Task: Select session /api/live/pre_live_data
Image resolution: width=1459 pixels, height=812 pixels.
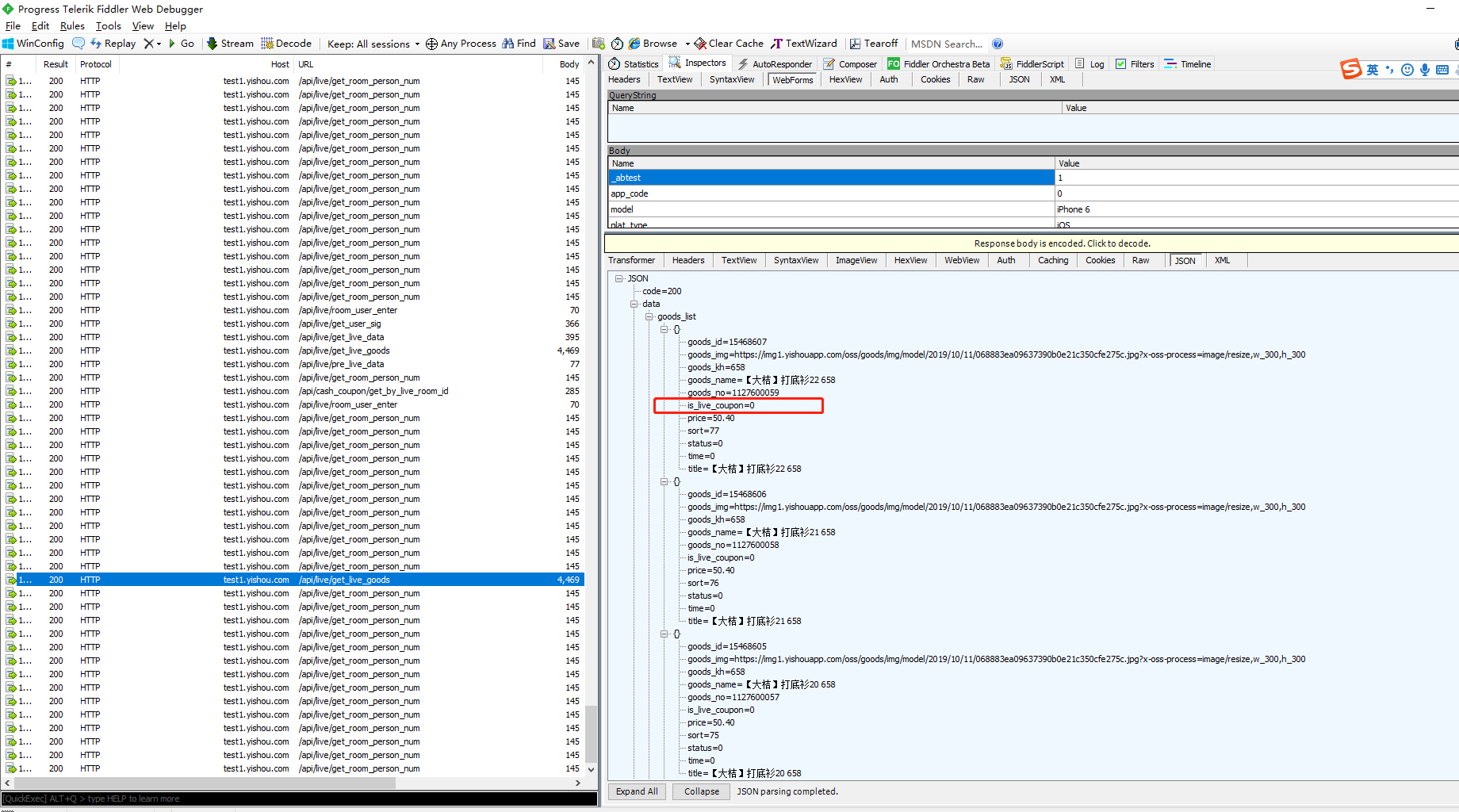Action: click(x=293, y=364)
